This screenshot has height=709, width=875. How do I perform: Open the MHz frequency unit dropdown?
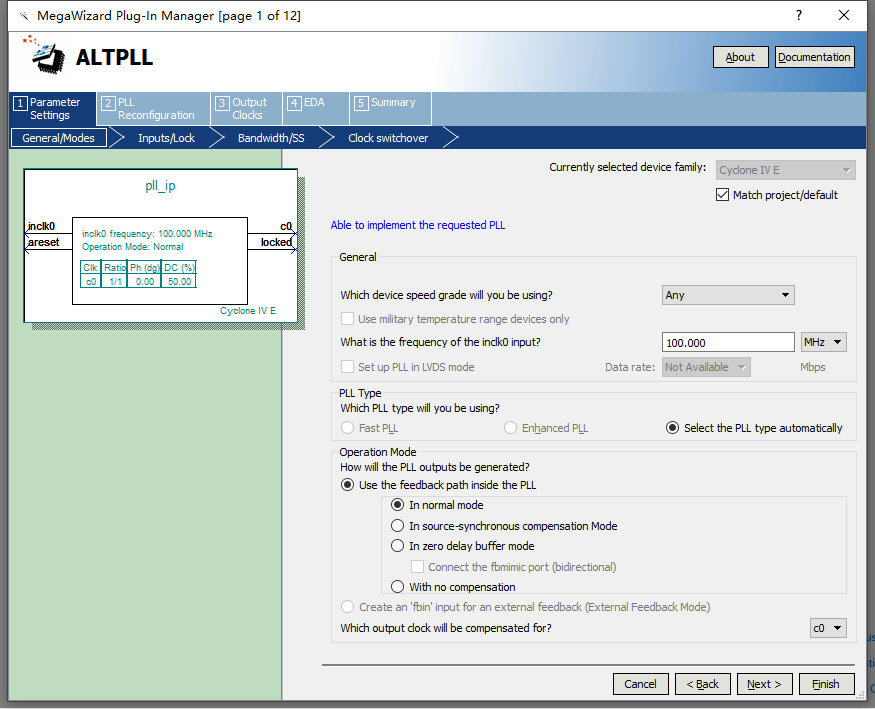pos(823,342)
